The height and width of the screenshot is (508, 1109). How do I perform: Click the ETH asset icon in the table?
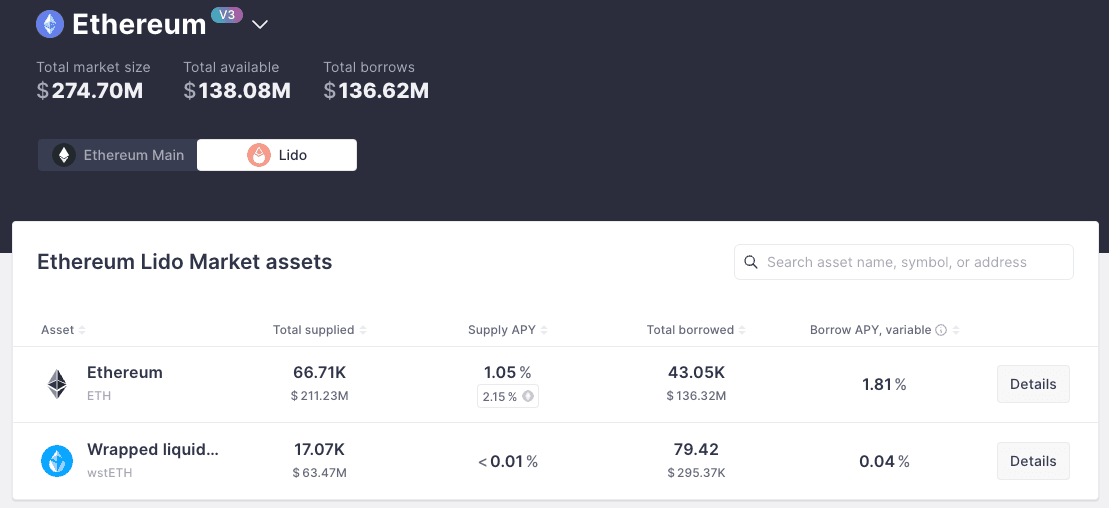57,384
